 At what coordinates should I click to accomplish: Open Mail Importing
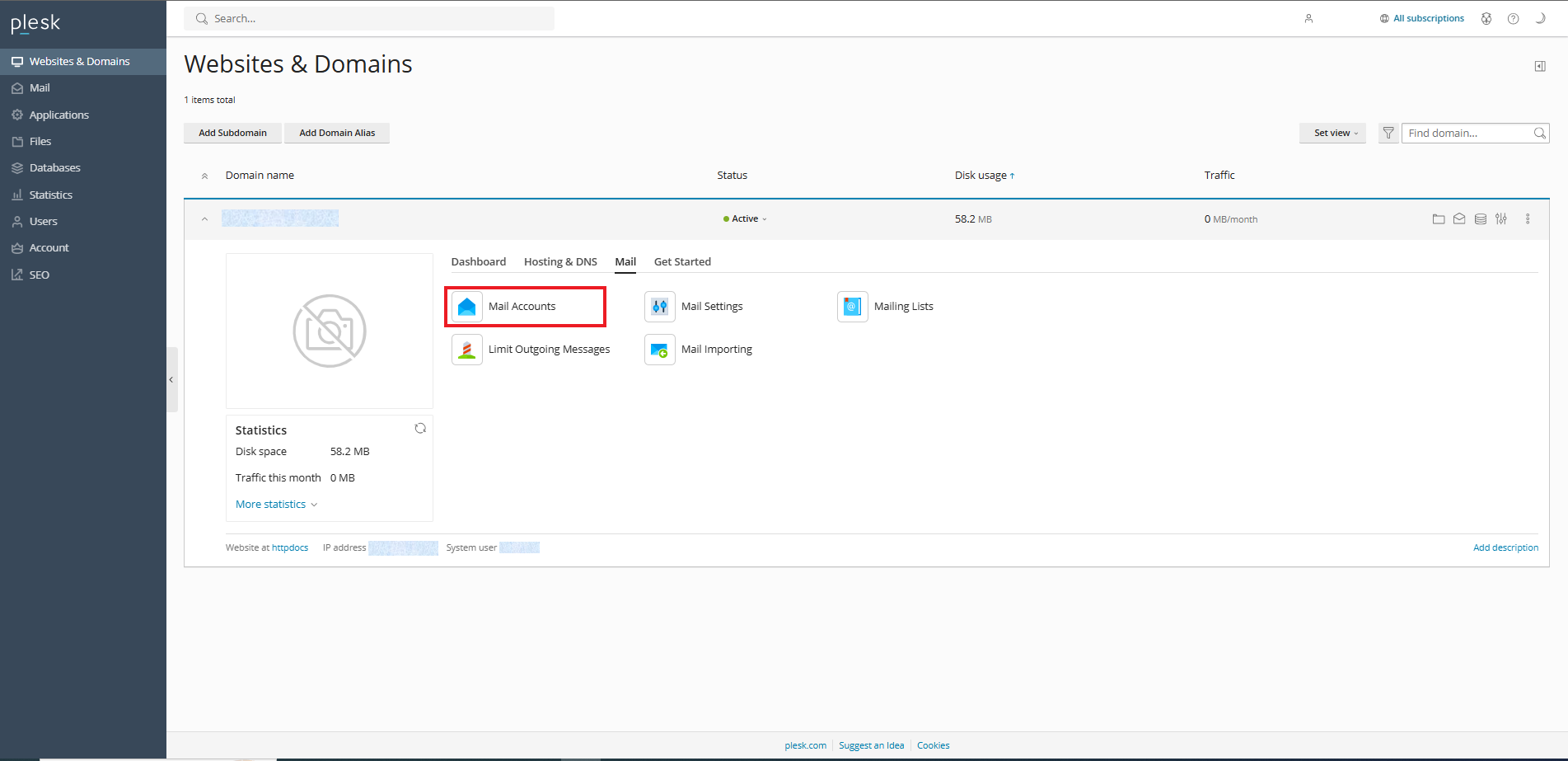[x=716, y=350]
